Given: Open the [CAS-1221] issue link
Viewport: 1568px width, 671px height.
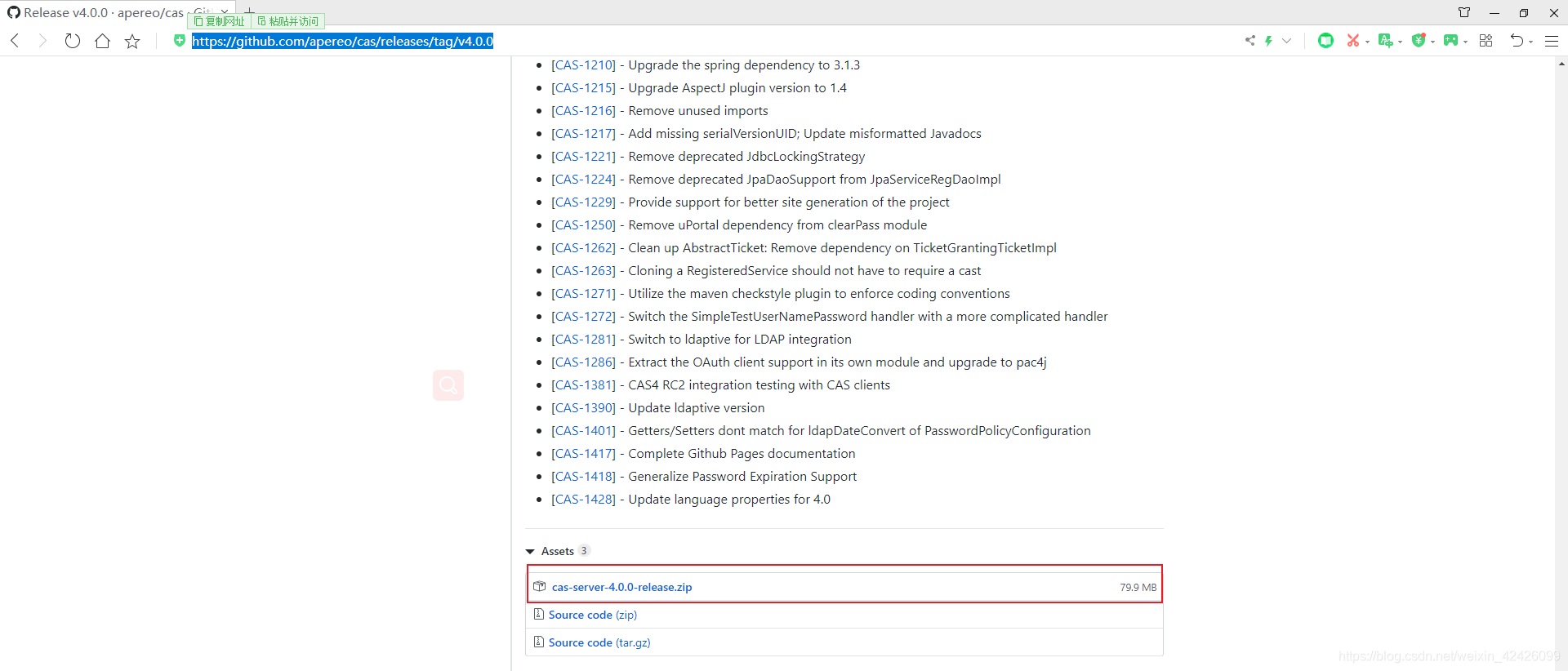Looking at the screenshot, I should (x=583, y=157).
